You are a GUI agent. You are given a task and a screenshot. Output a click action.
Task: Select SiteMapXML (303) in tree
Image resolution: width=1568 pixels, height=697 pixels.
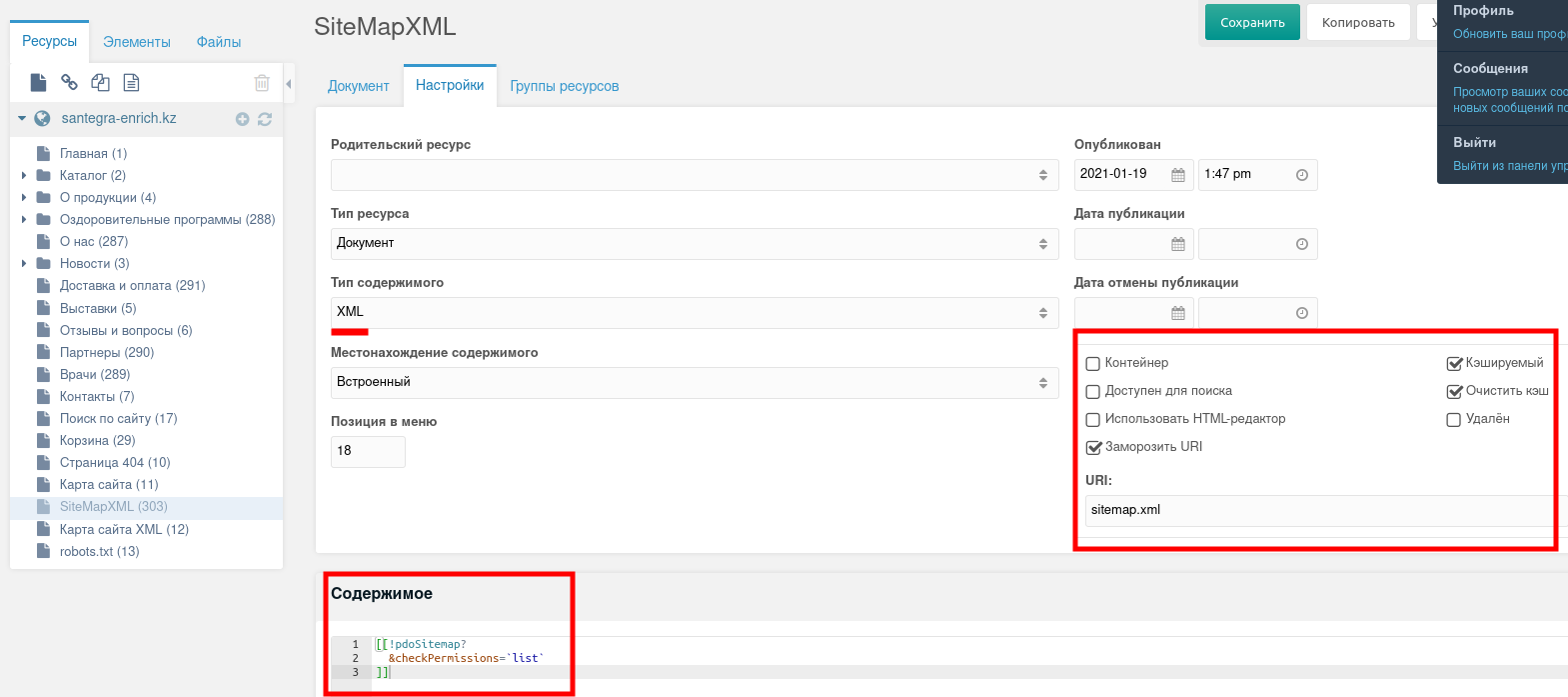pyautogui.click(x=114, y=507)
